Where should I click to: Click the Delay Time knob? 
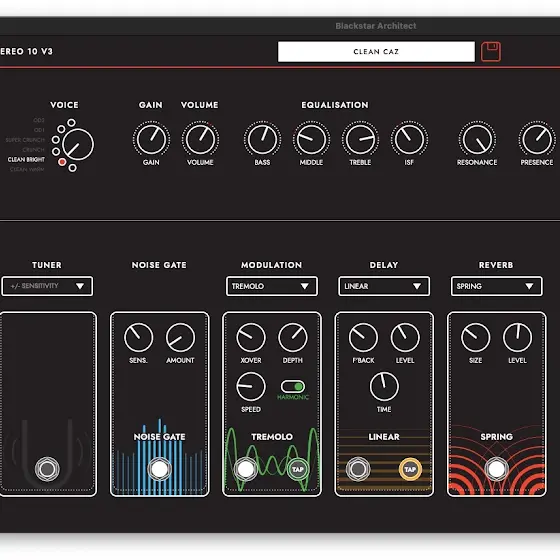384,386
